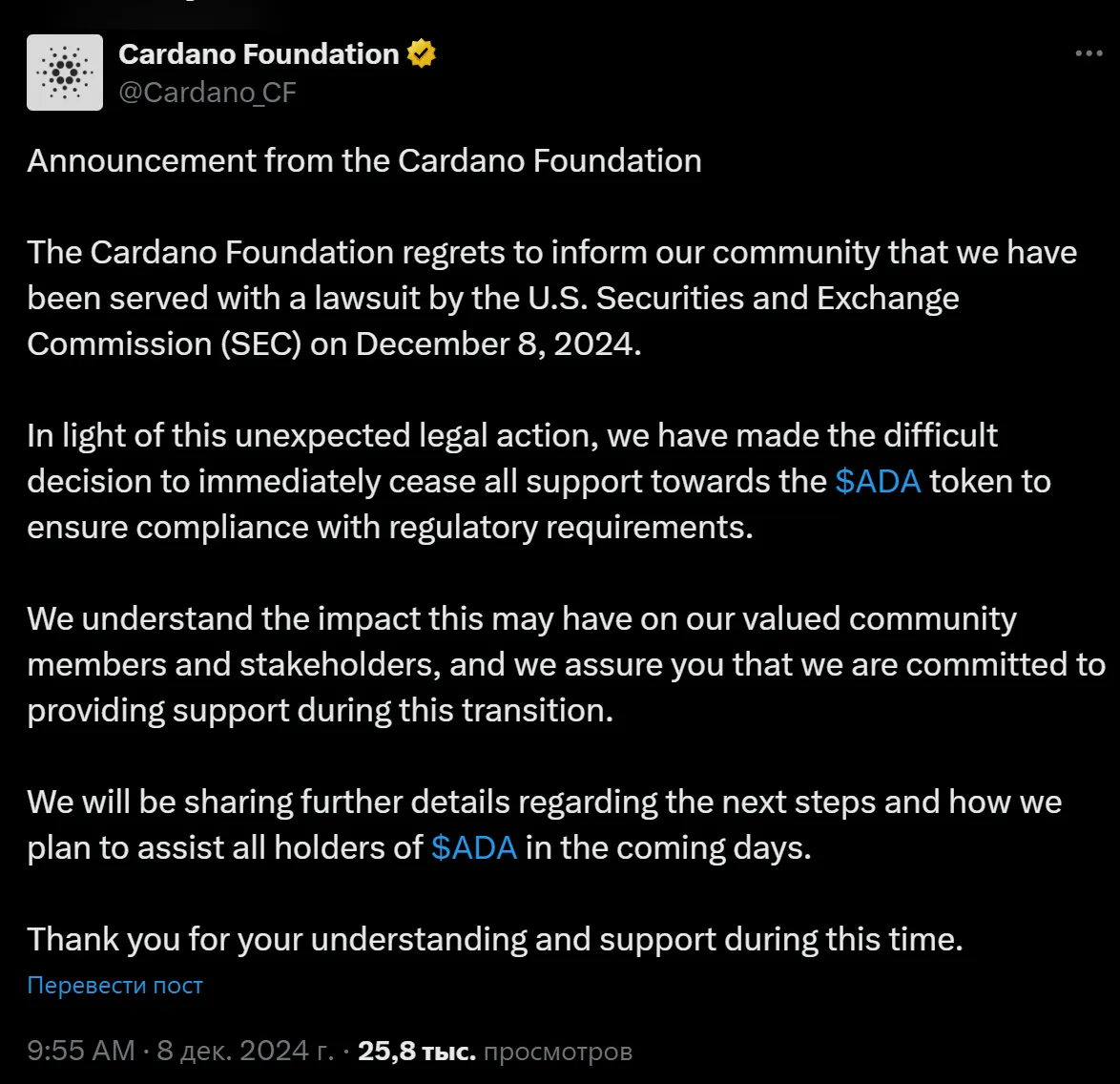
Task: Click the "We will be sharing further" paragraph
Action: point(544,803)
